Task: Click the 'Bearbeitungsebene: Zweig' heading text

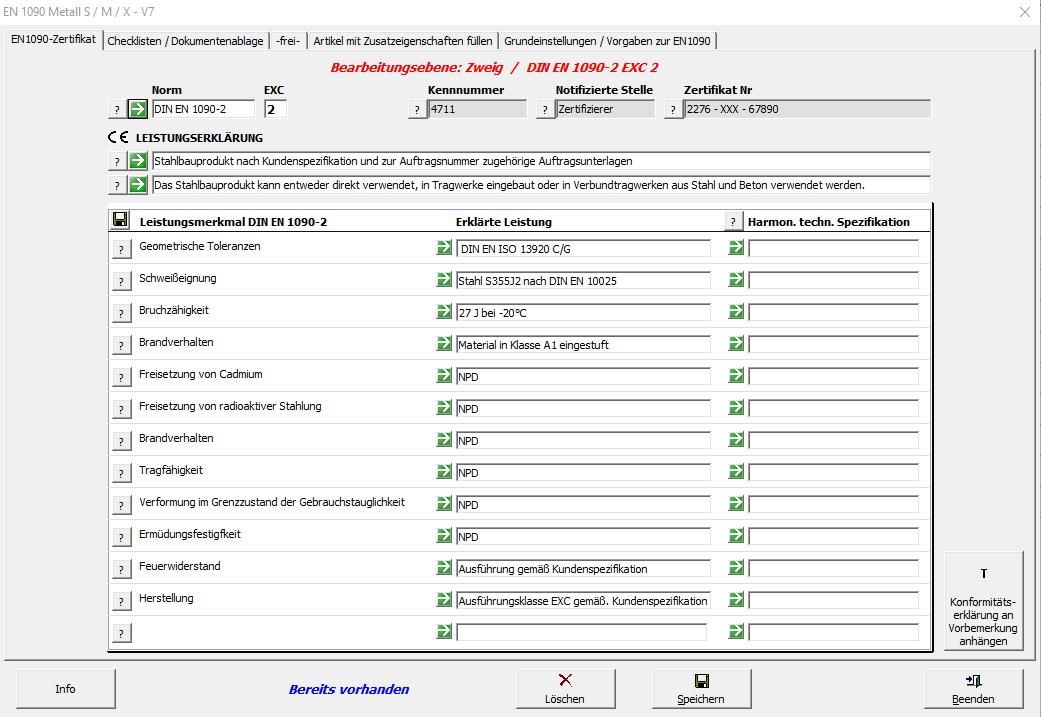Action: click(x=417, y=67)
